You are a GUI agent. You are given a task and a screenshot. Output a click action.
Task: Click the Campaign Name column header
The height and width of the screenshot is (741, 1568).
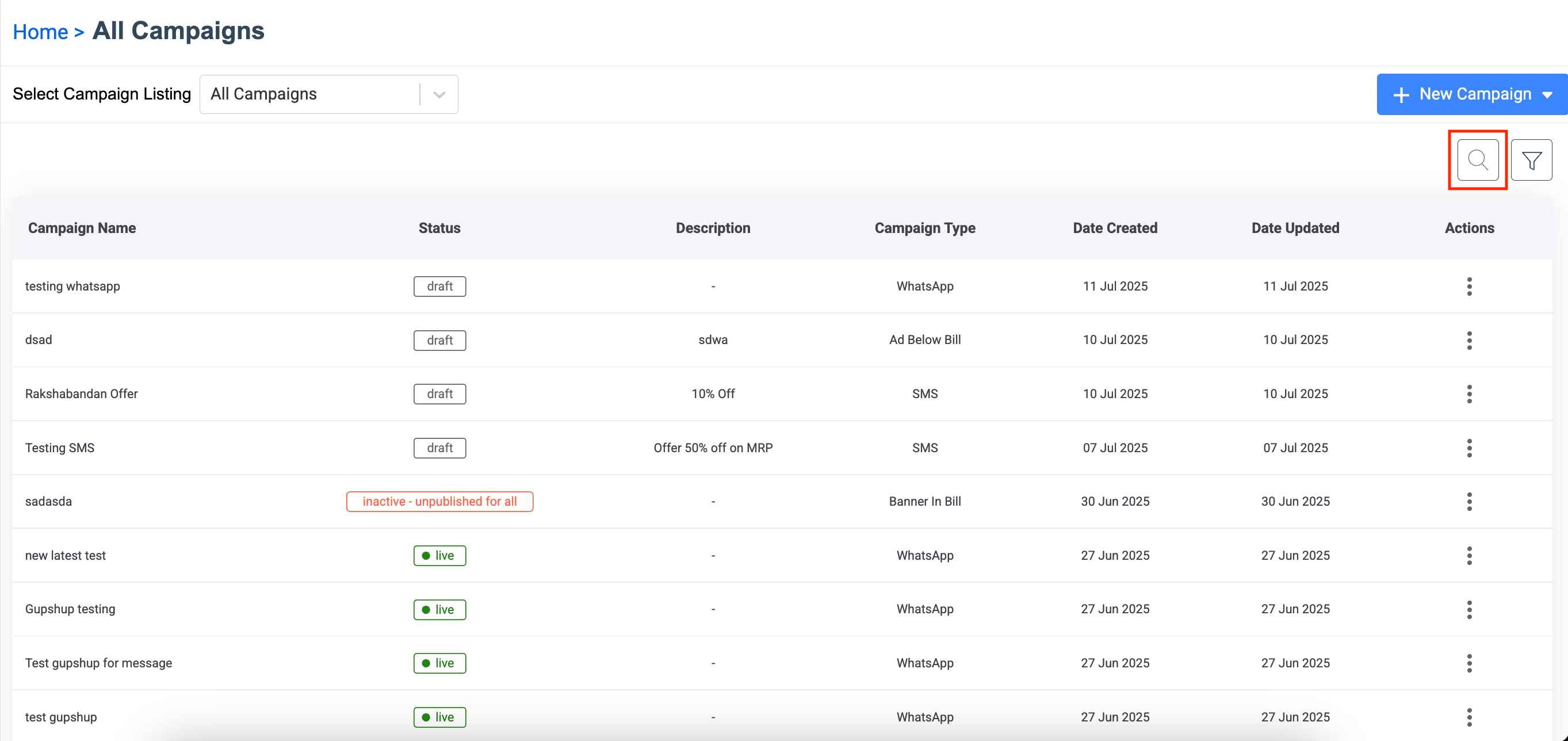tap(82, 228)
